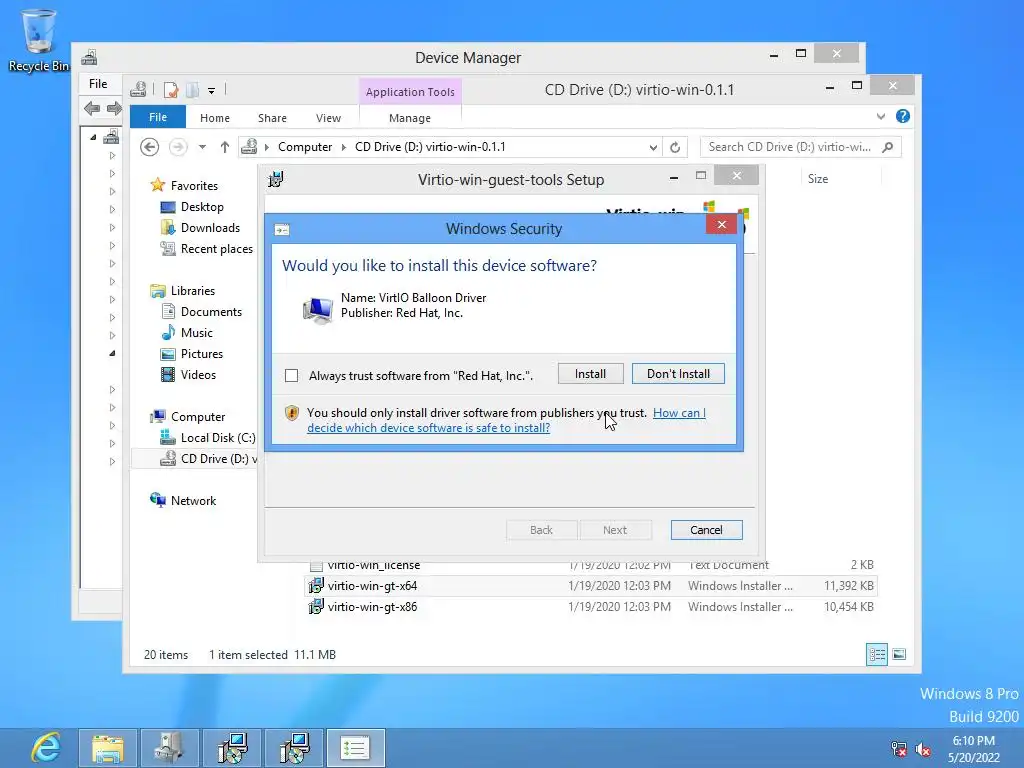Expand the ribbon with the chevron
This screenshot has width=1024, height=768.
880,116
